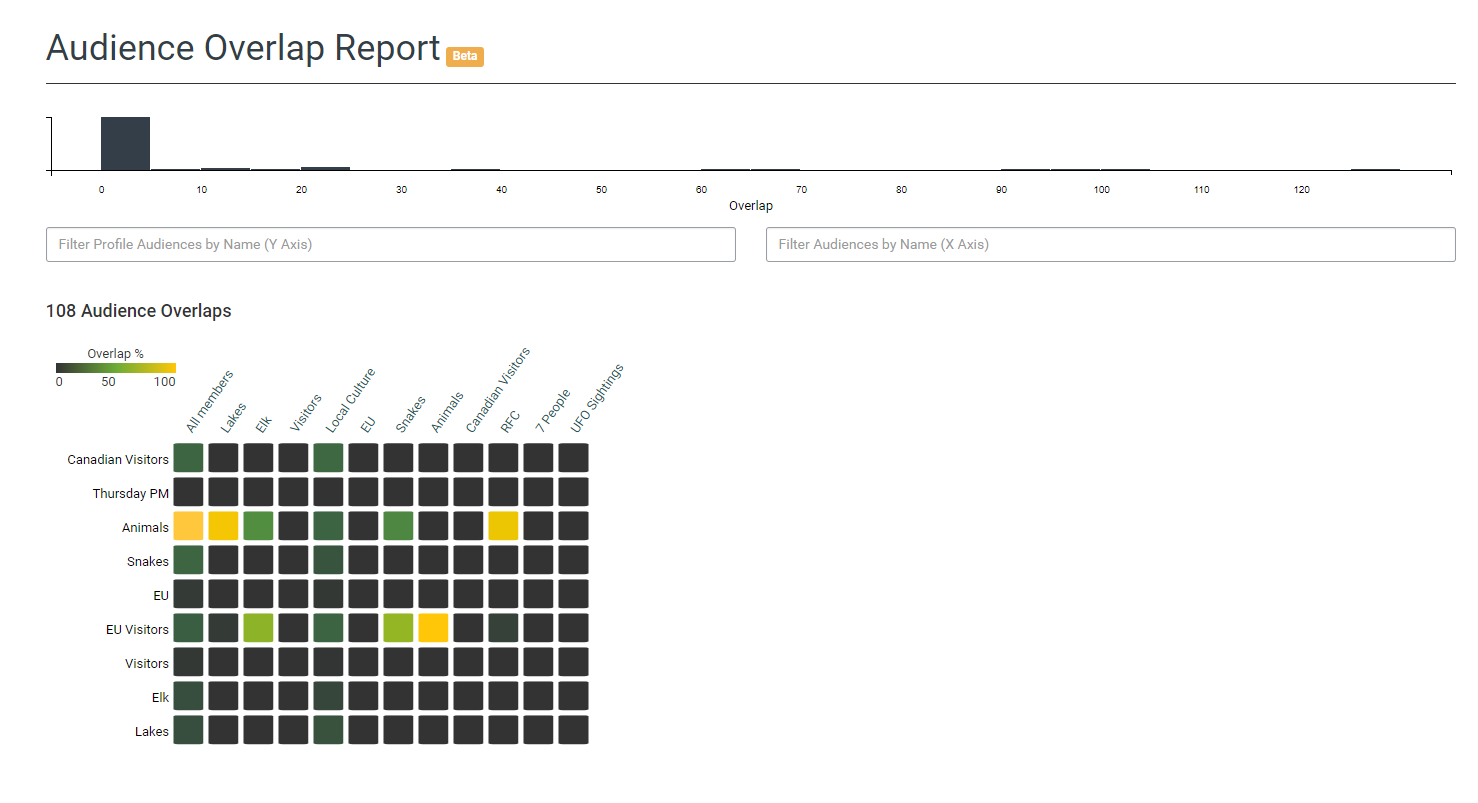Click the Animals row, All members column cell
Viewport: 1478px width, 803px height.
pos(188,526)
